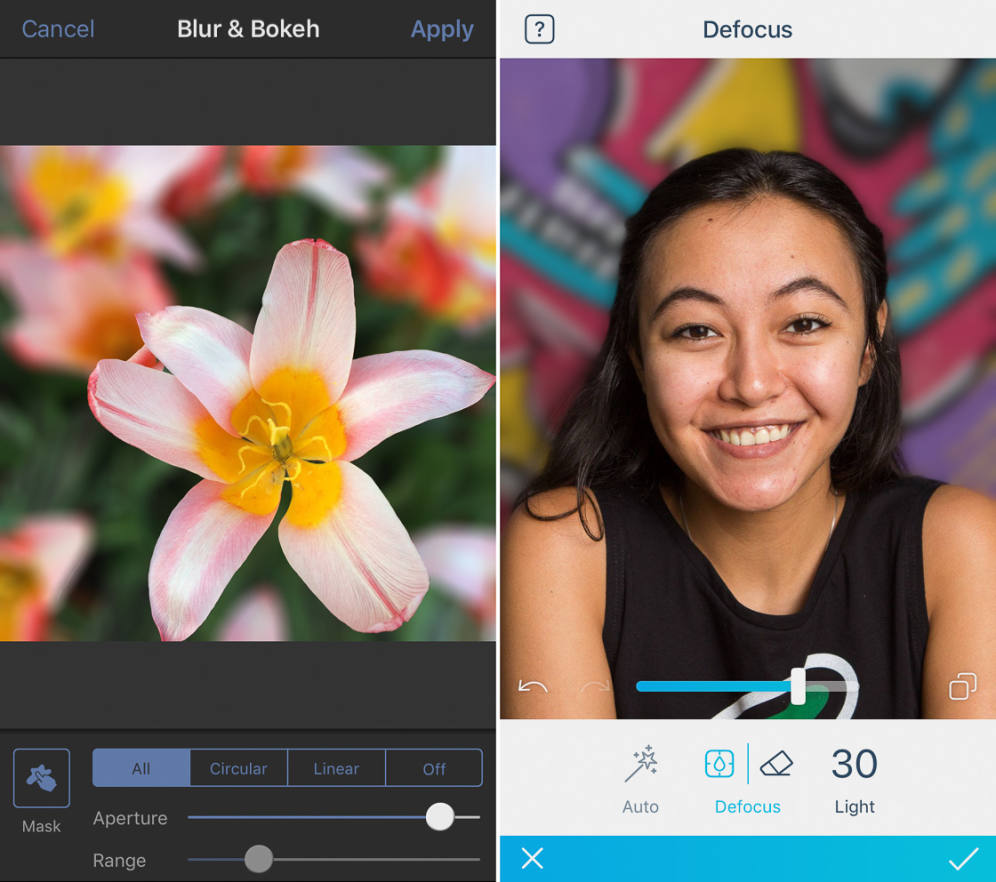Cancel the Blur & Bokeh edit

point(57,29)
